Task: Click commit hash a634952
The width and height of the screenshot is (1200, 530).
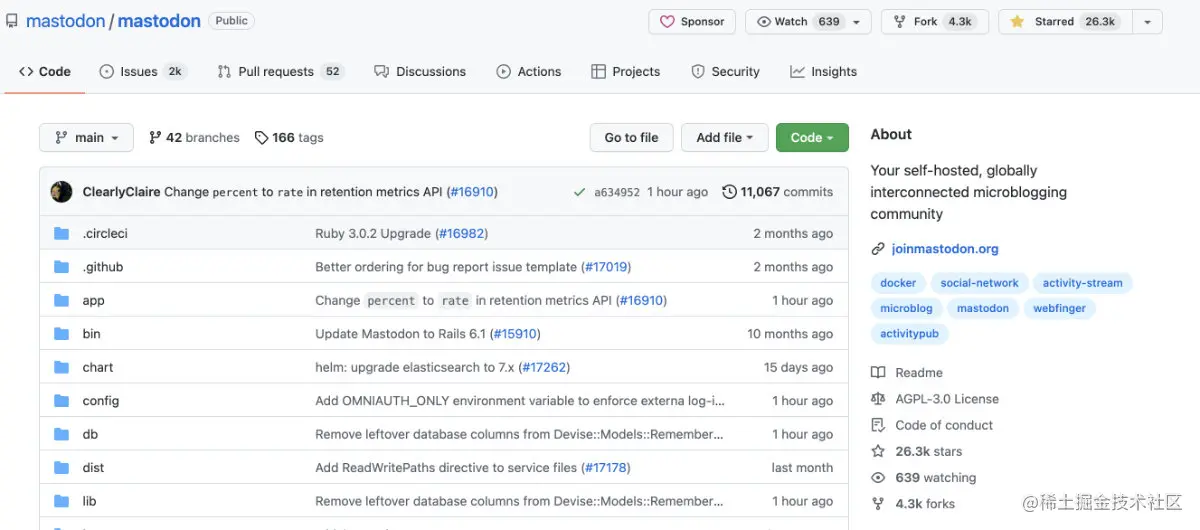Action: pos(617,192)
